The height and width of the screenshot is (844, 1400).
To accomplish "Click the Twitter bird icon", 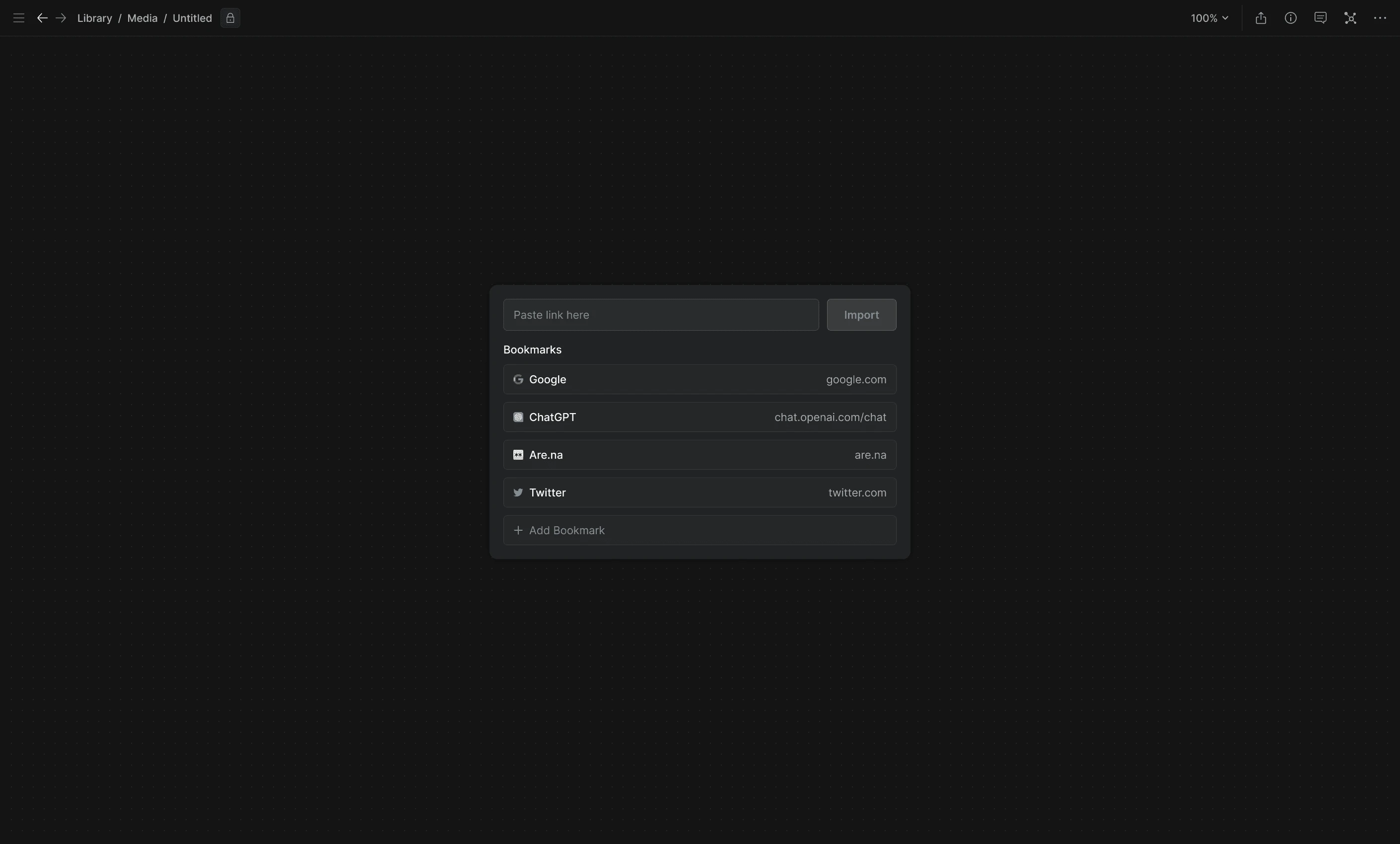I will point(518,493).
